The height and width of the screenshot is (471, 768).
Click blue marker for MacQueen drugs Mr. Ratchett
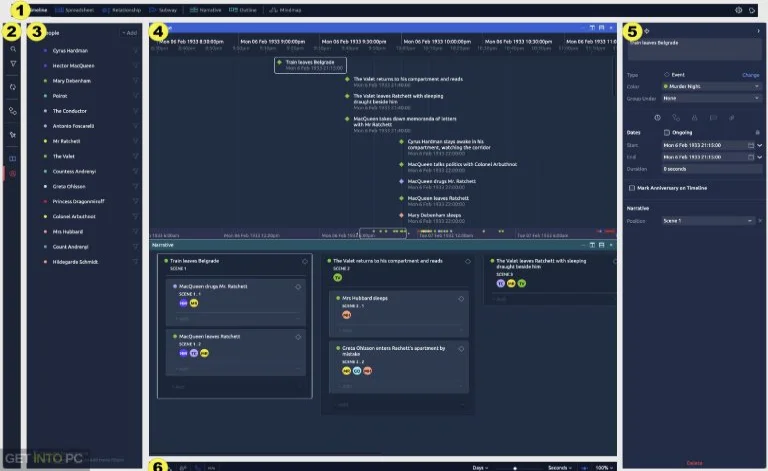[x=402, y=181]
